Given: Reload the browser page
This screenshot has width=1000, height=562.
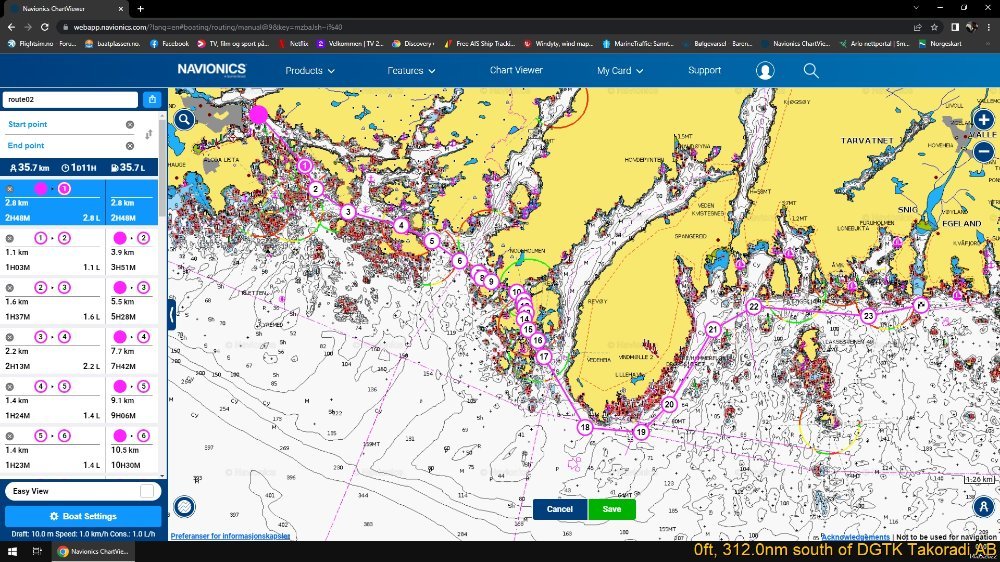Looking at the screenshot, I should [44, 27].
